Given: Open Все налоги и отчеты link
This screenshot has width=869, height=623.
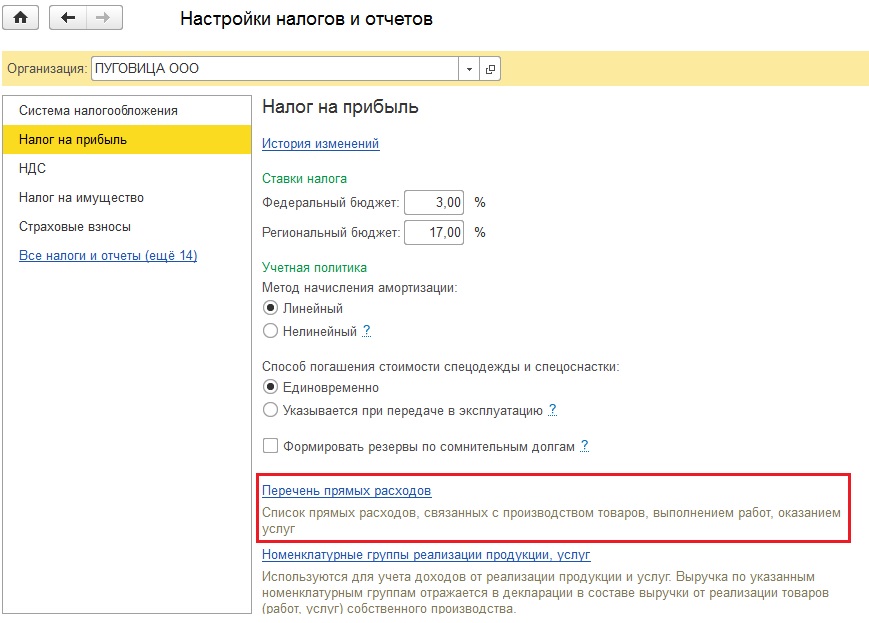Looking at the screenshot, I should pos(108,256).
